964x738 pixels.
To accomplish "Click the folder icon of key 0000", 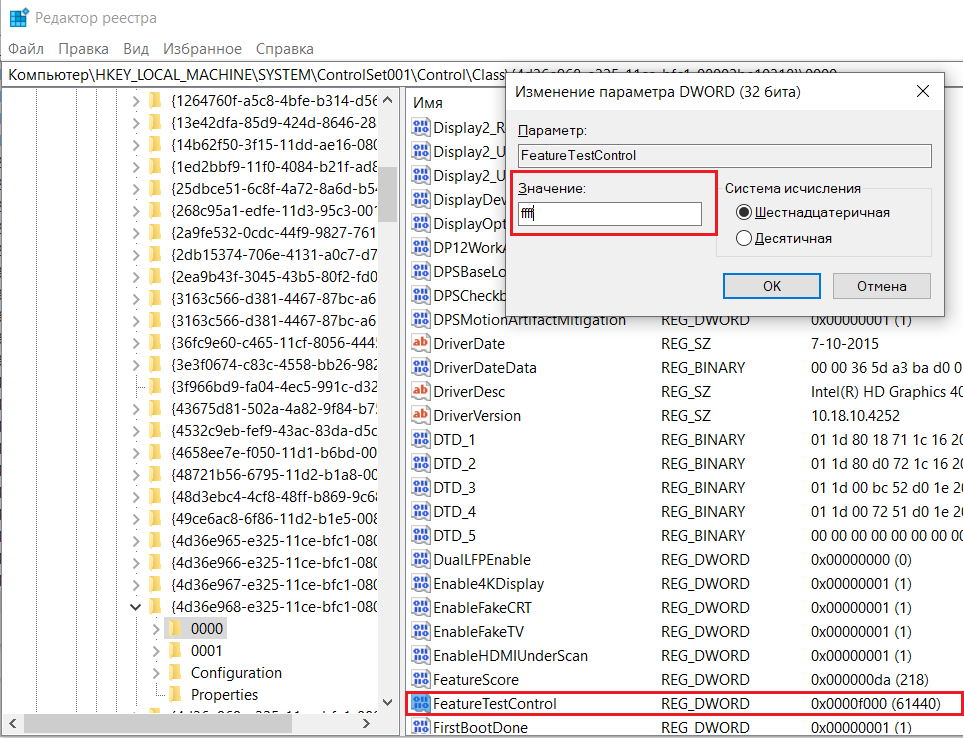I will click(x=176, y=629).
